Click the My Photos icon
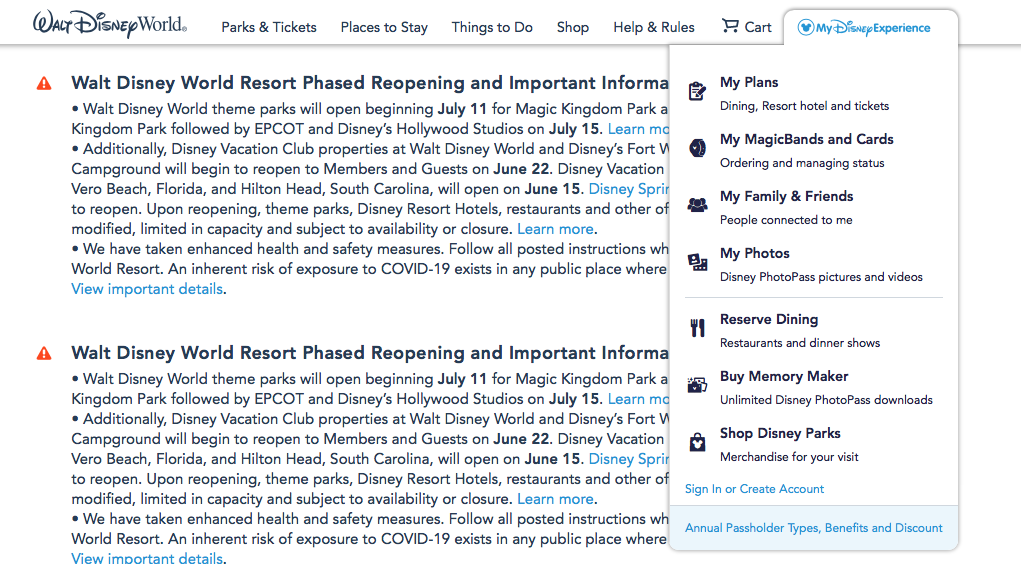 [697, 262]
